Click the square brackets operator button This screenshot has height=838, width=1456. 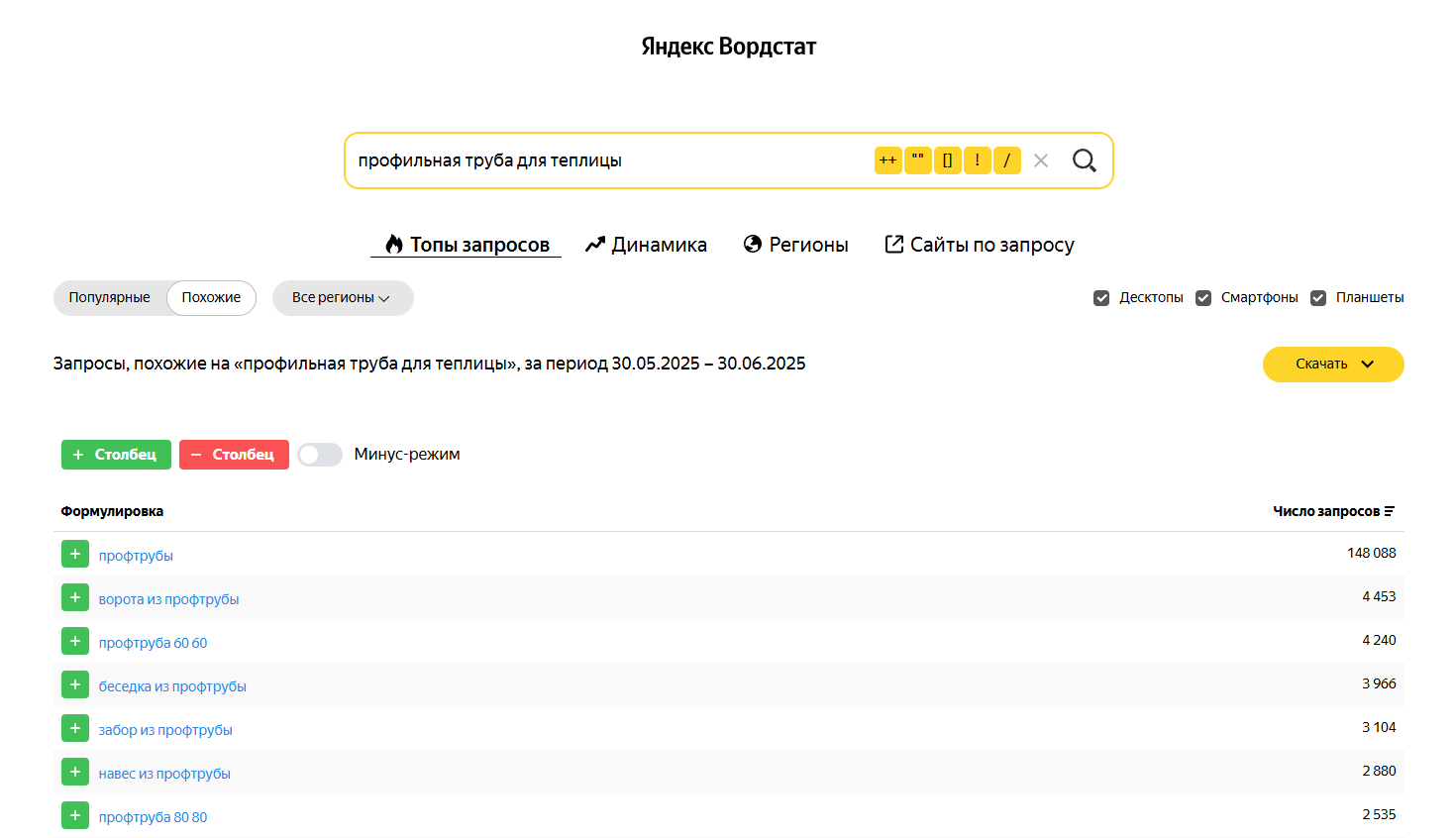tap(948, 160)
